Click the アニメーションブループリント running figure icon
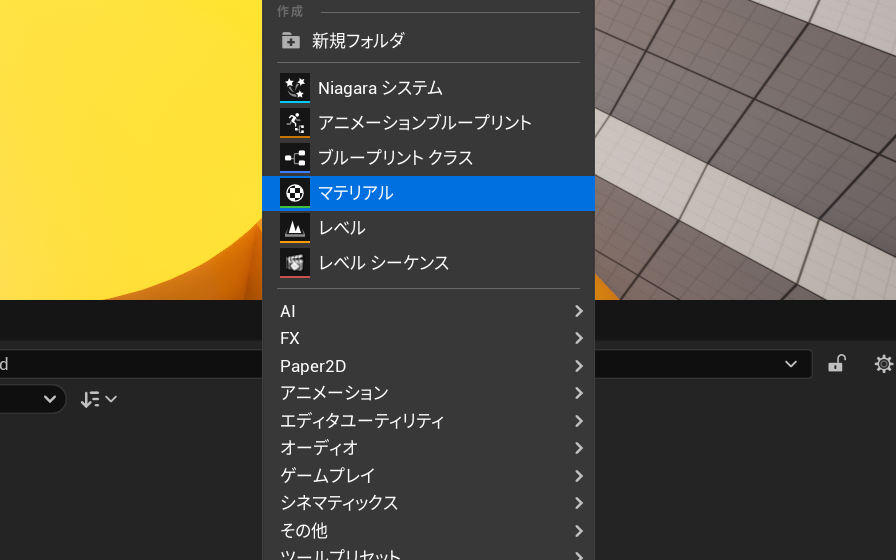Viewport: 896px width, 560px height. tap(295, 123)
